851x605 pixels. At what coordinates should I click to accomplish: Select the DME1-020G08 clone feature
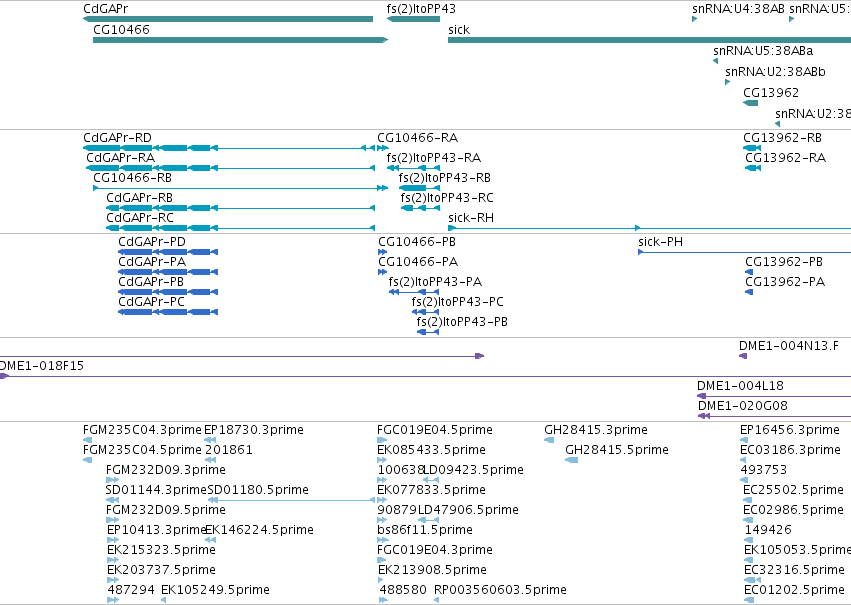[x=774, y=416]
